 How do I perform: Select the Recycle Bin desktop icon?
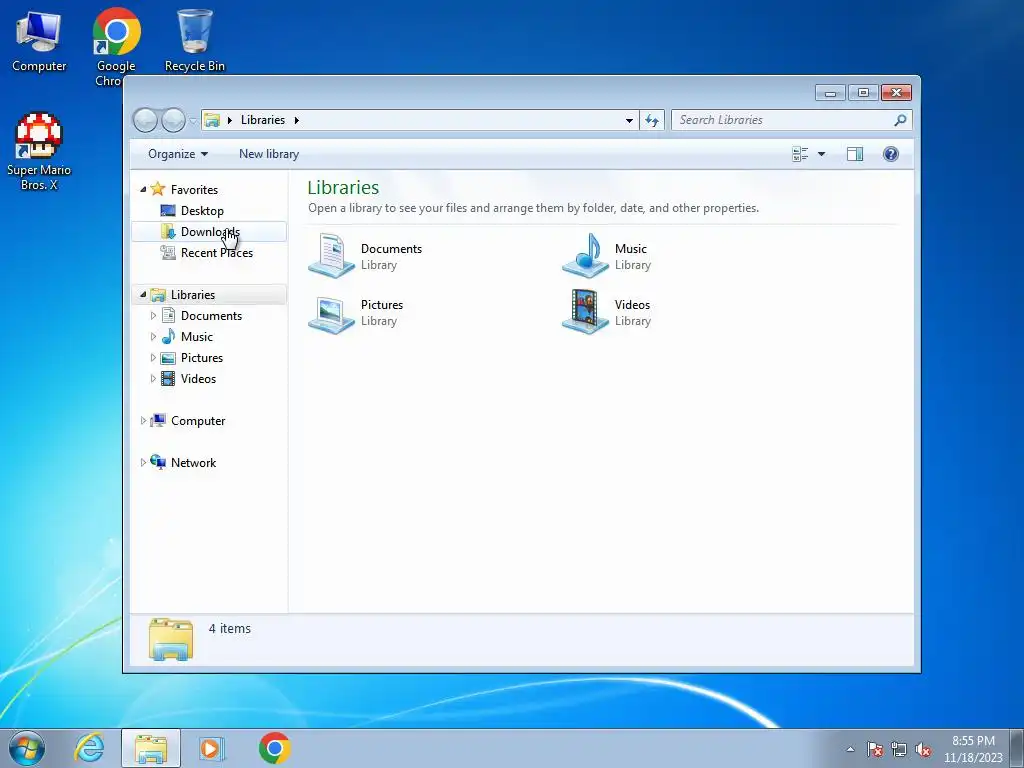click(x=195, y=40)
